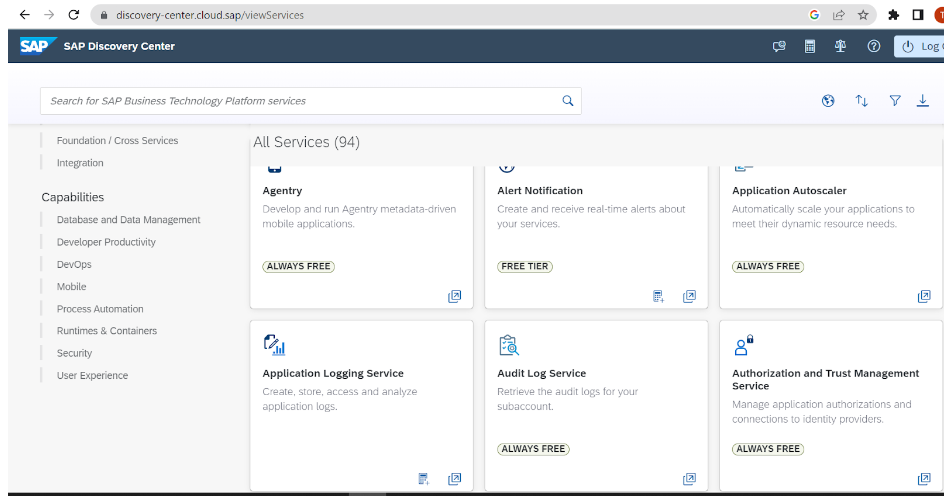
Task: Select the DevOps capability in sidebar
Action: point(74,264)
